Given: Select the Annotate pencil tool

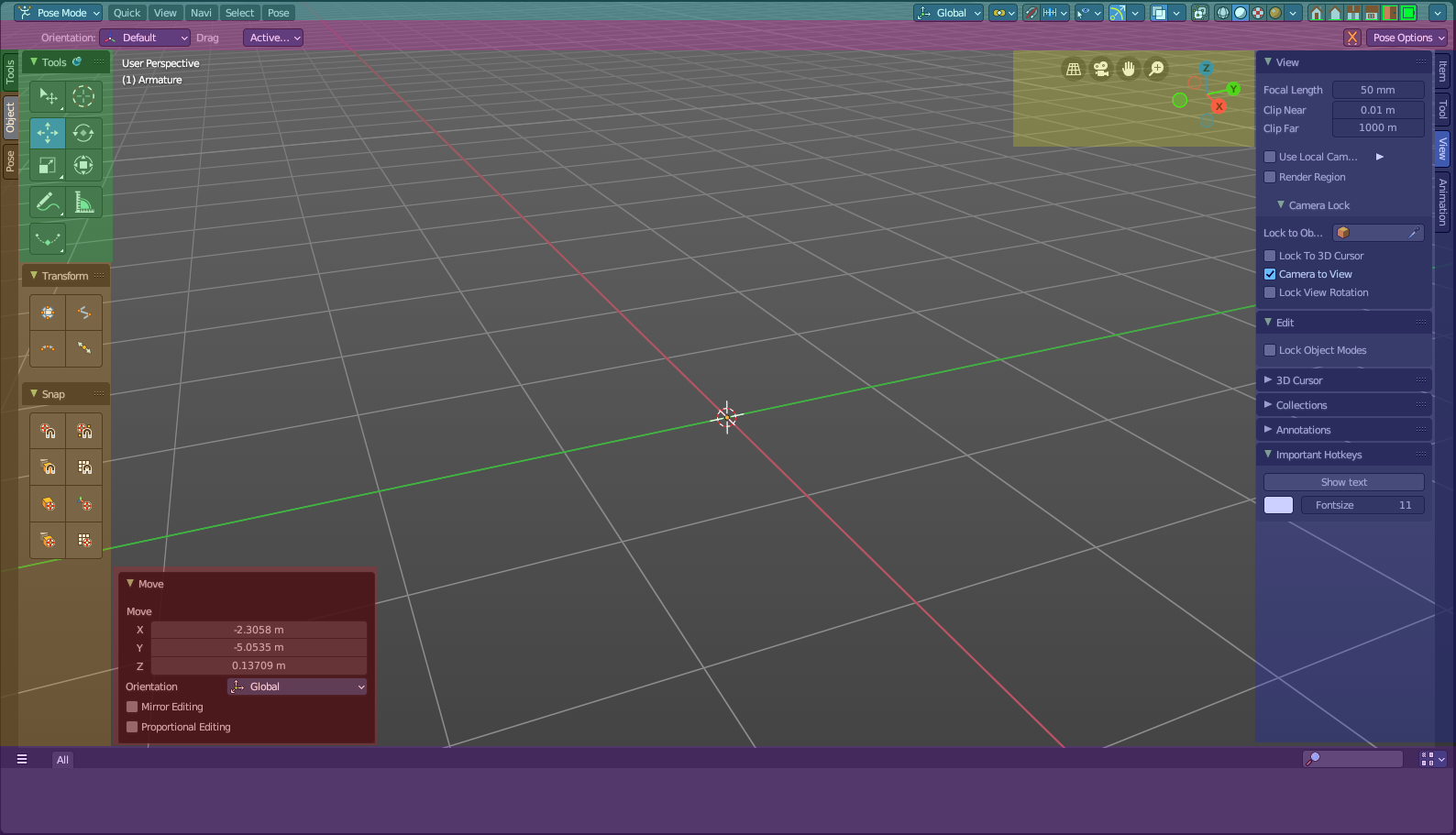Looking at the screenshot, I should pyautogui.click(x=48, y=203).
